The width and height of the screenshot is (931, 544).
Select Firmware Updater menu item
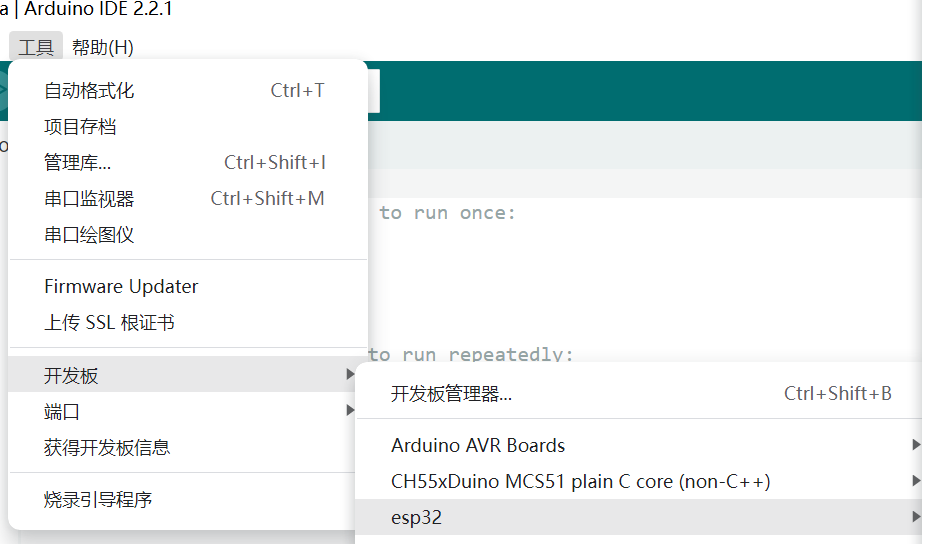click(188, 286)
